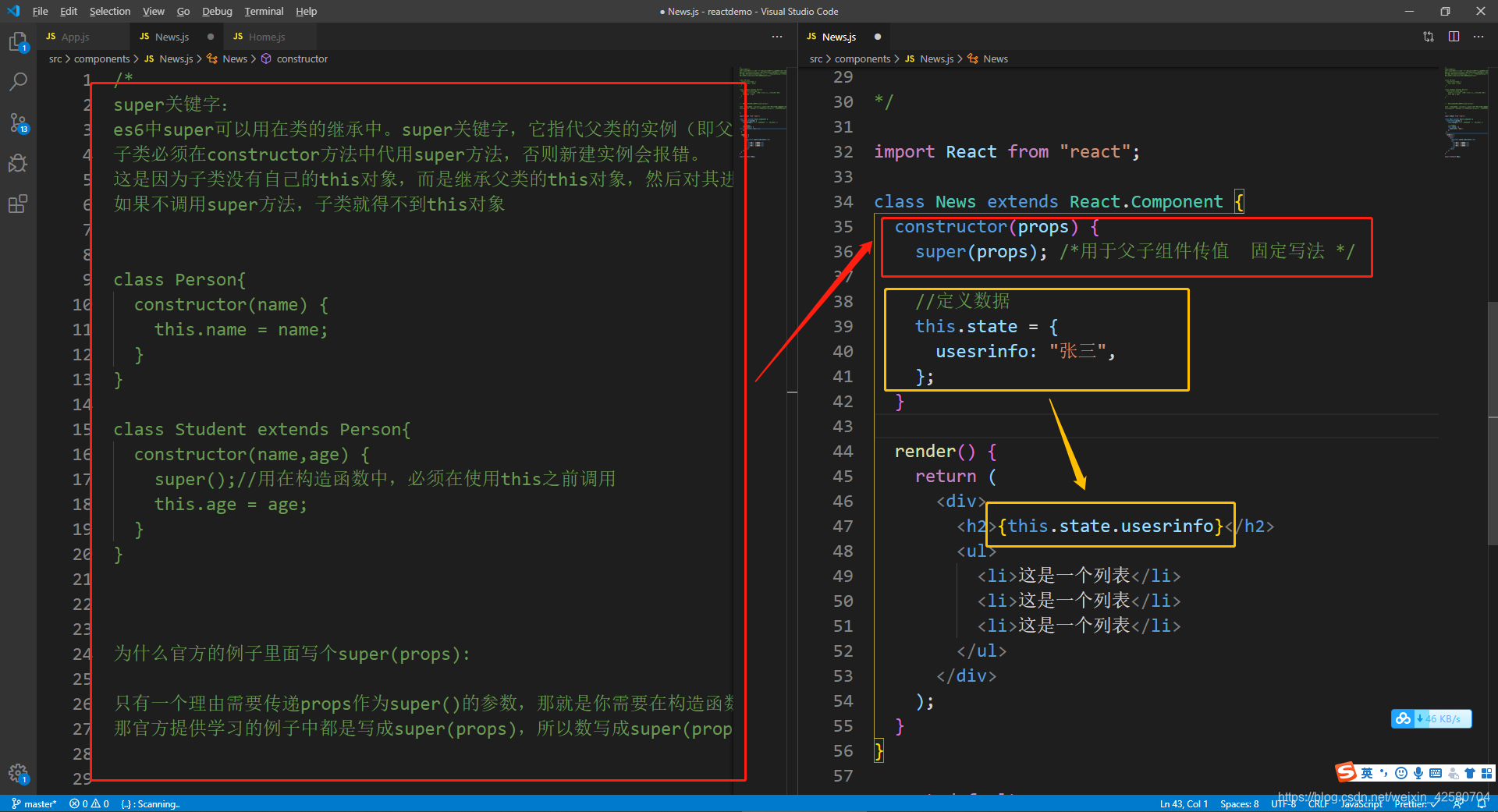Open the Manage gear menu

coord(18,774)
